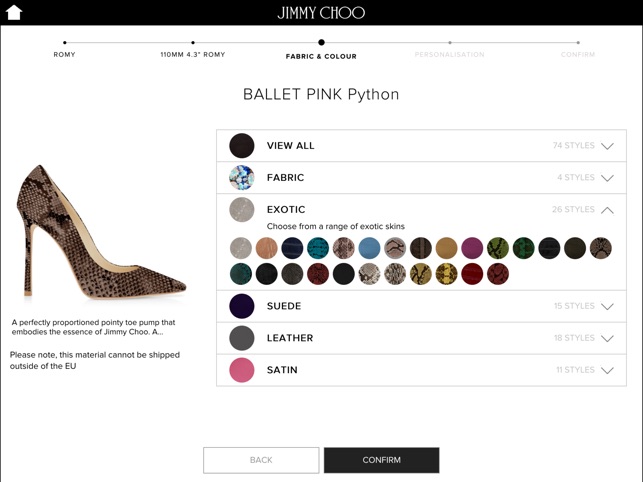Viewport: 643px width, 482px height.
Task: Expand the Suede section chevron
Action: click(607, 306)
